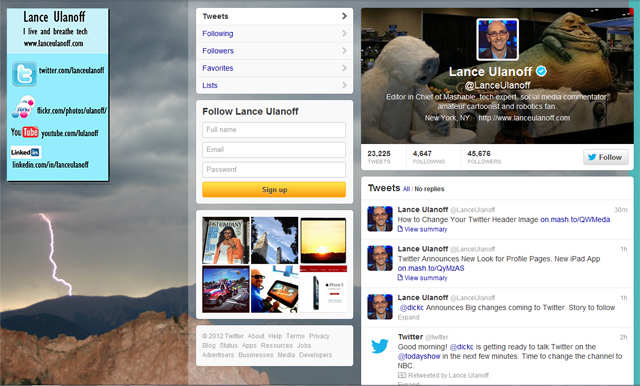Click the Media footer link

point(286,355)
